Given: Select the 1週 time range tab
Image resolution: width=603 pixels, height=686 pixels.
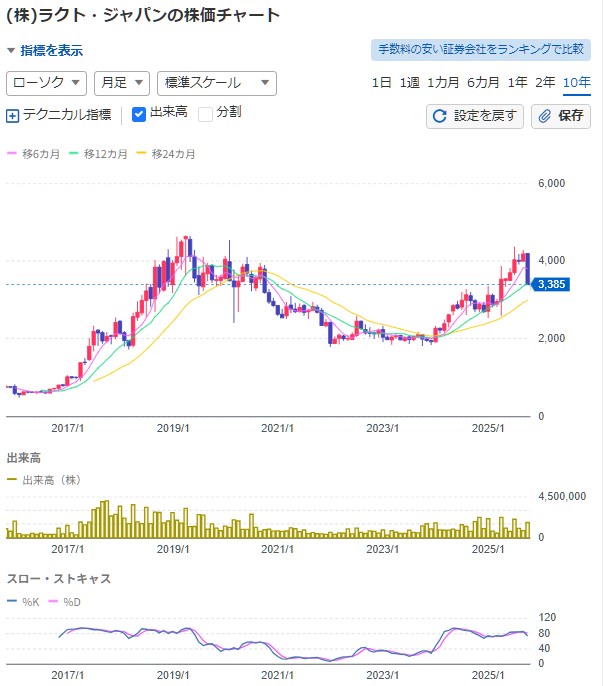Looking at the screenshot, I should pyautogui.click(x=410, y=83).
